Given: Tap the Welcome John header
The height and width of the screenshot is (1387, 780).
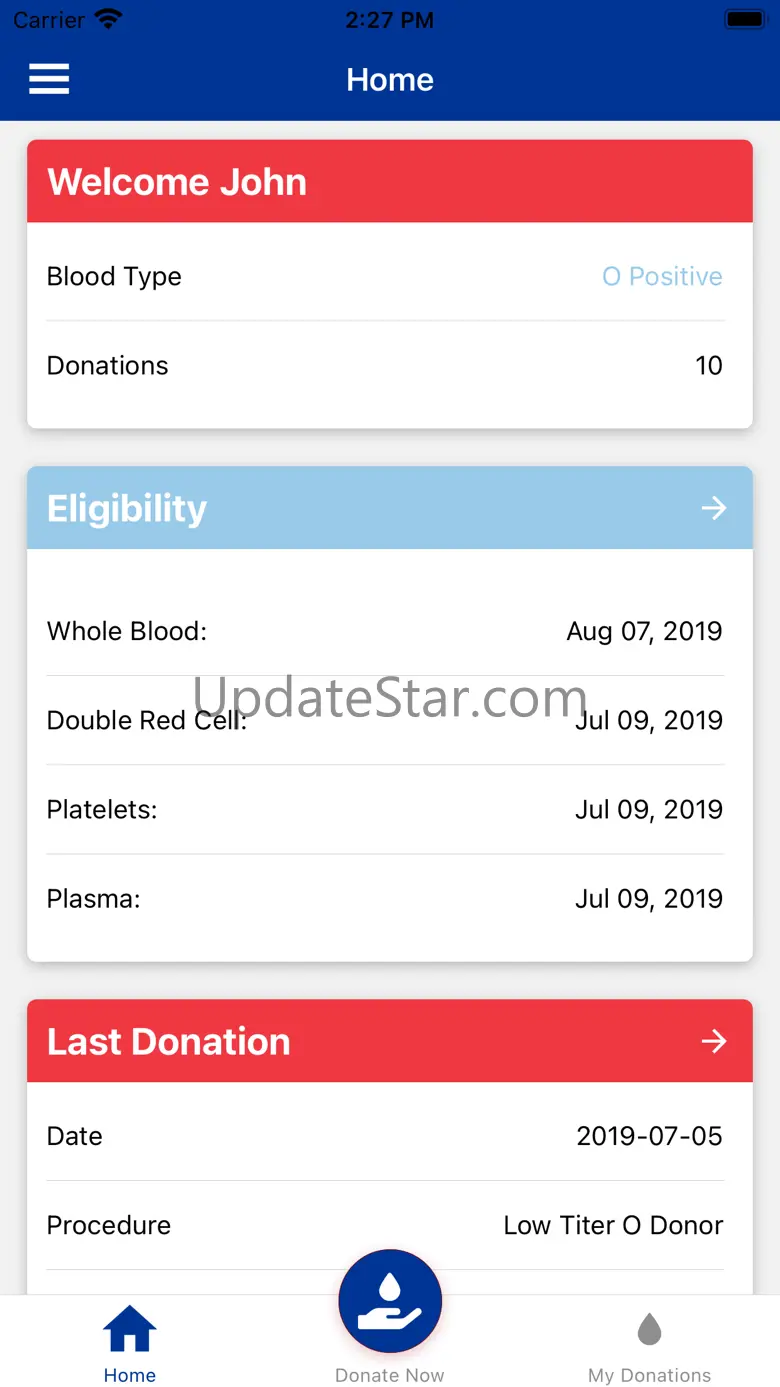Looking at the screenshot, I should click(177, 182).
